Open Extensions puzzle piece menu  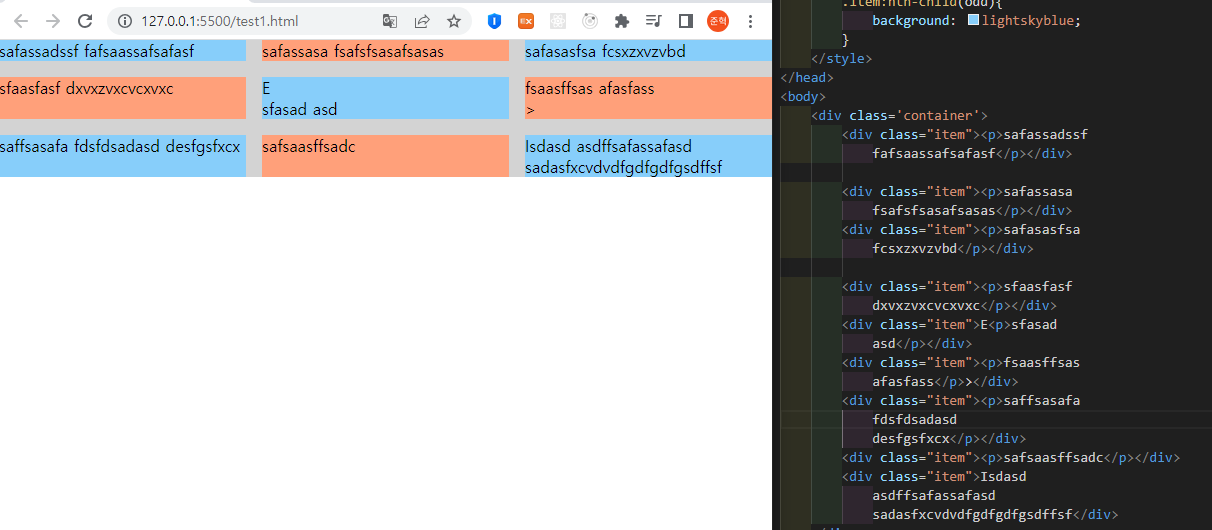[x=622, y=21]
